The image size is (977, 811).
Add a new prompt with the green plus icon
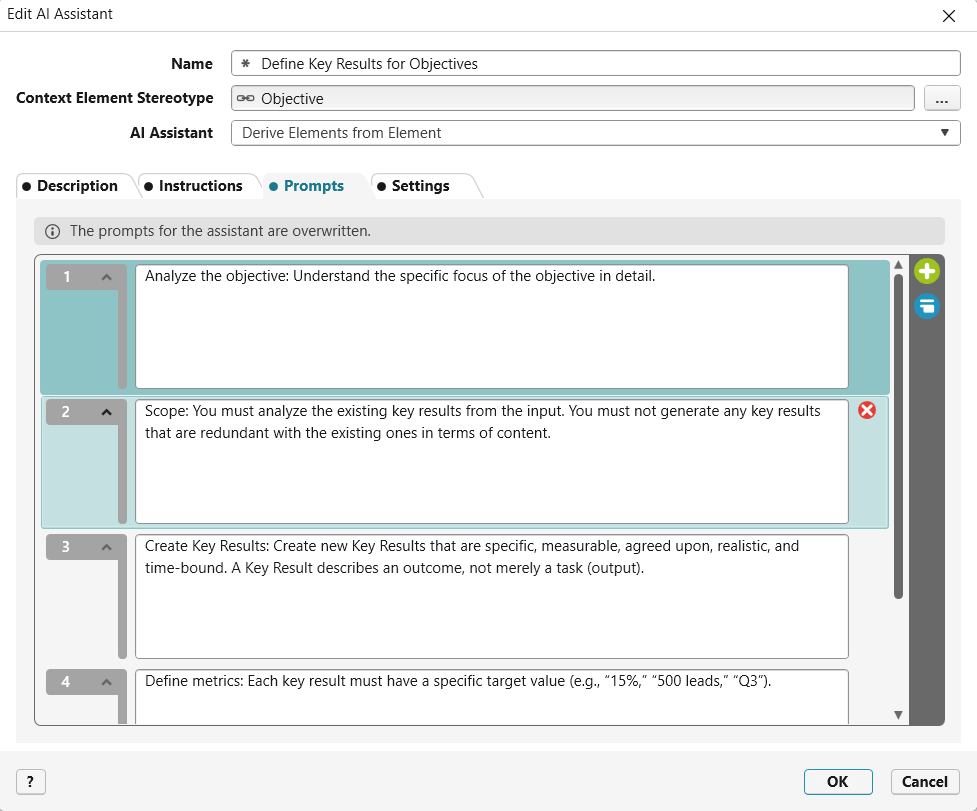tap(926, 271)
